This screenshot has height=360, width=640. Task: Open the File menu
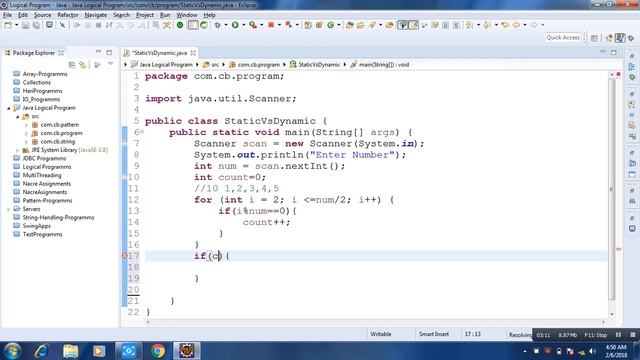click(x=7, y=15)
